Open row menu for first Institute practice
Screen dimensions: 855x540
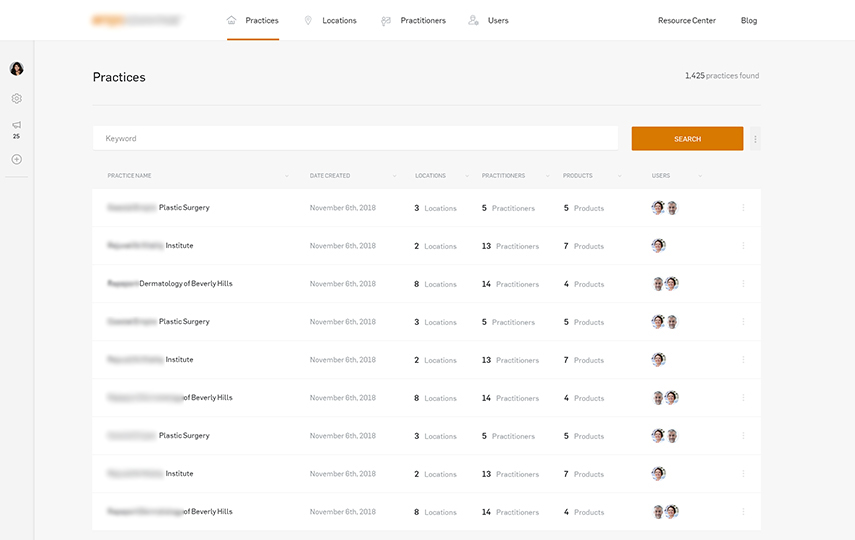(743, 245)
